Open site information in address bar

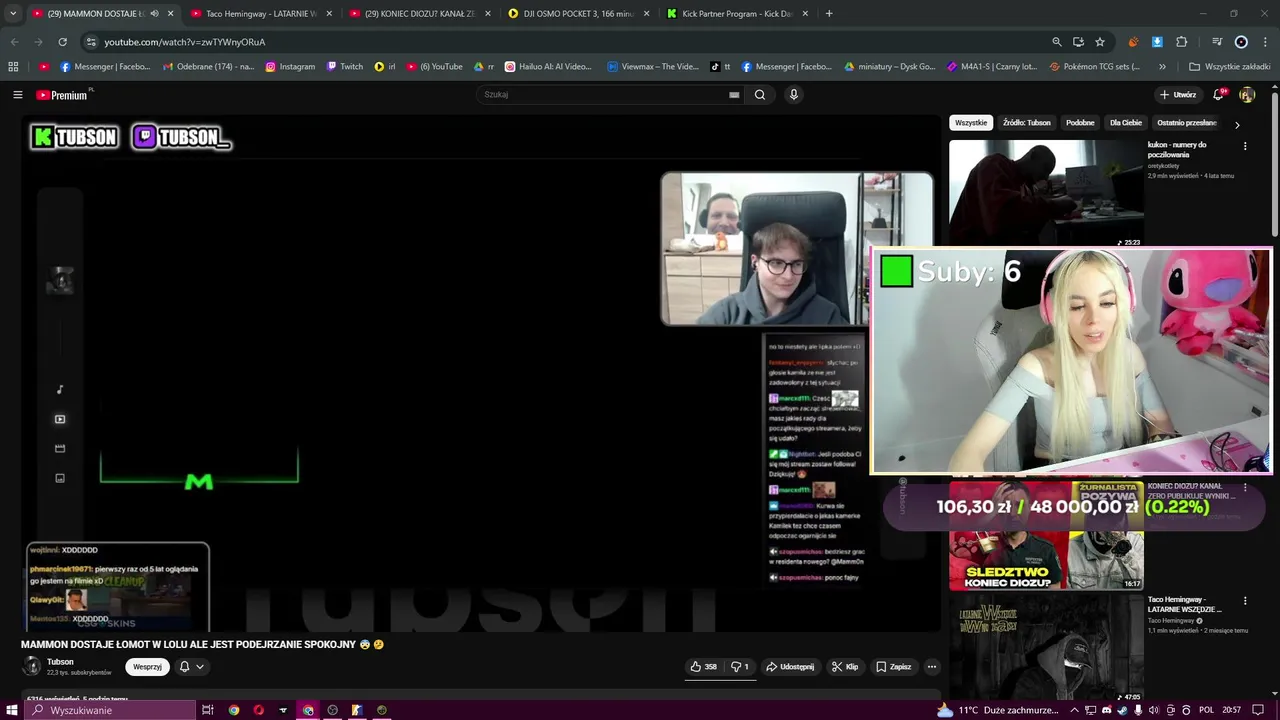91,42
